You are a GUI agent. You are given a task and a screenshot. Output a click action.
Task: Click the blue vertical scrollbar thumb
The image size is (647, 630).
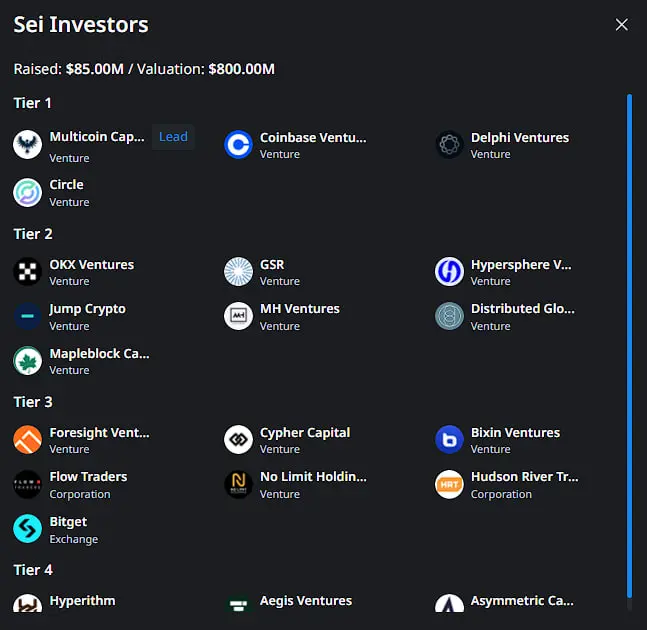pos(629,346)
